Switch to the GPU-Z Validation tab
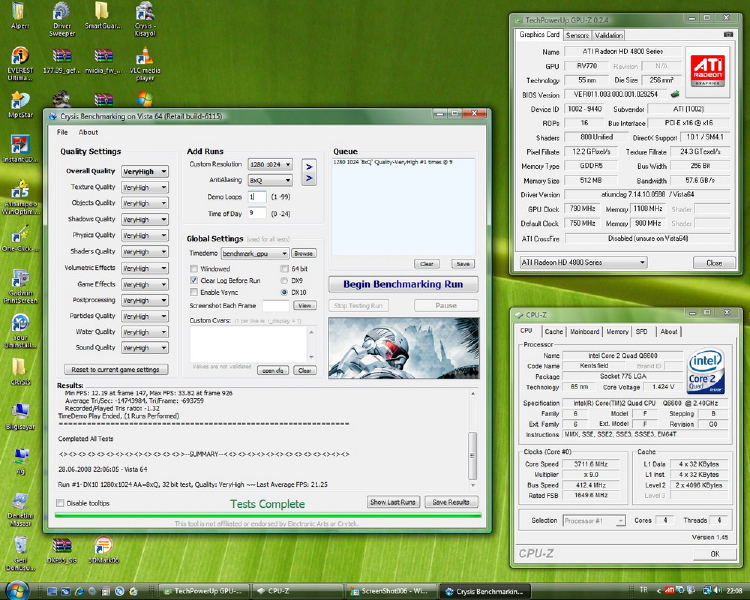The image size is (750, 600). [608, 35]
